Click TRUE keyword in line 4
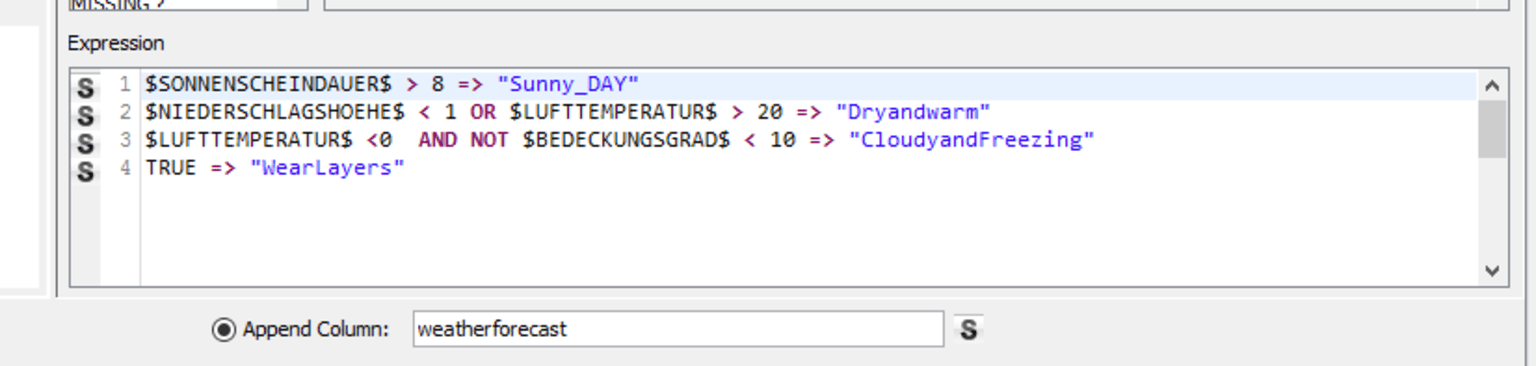Viewport: 1536px width, 366px height. (x=171, y=168)
